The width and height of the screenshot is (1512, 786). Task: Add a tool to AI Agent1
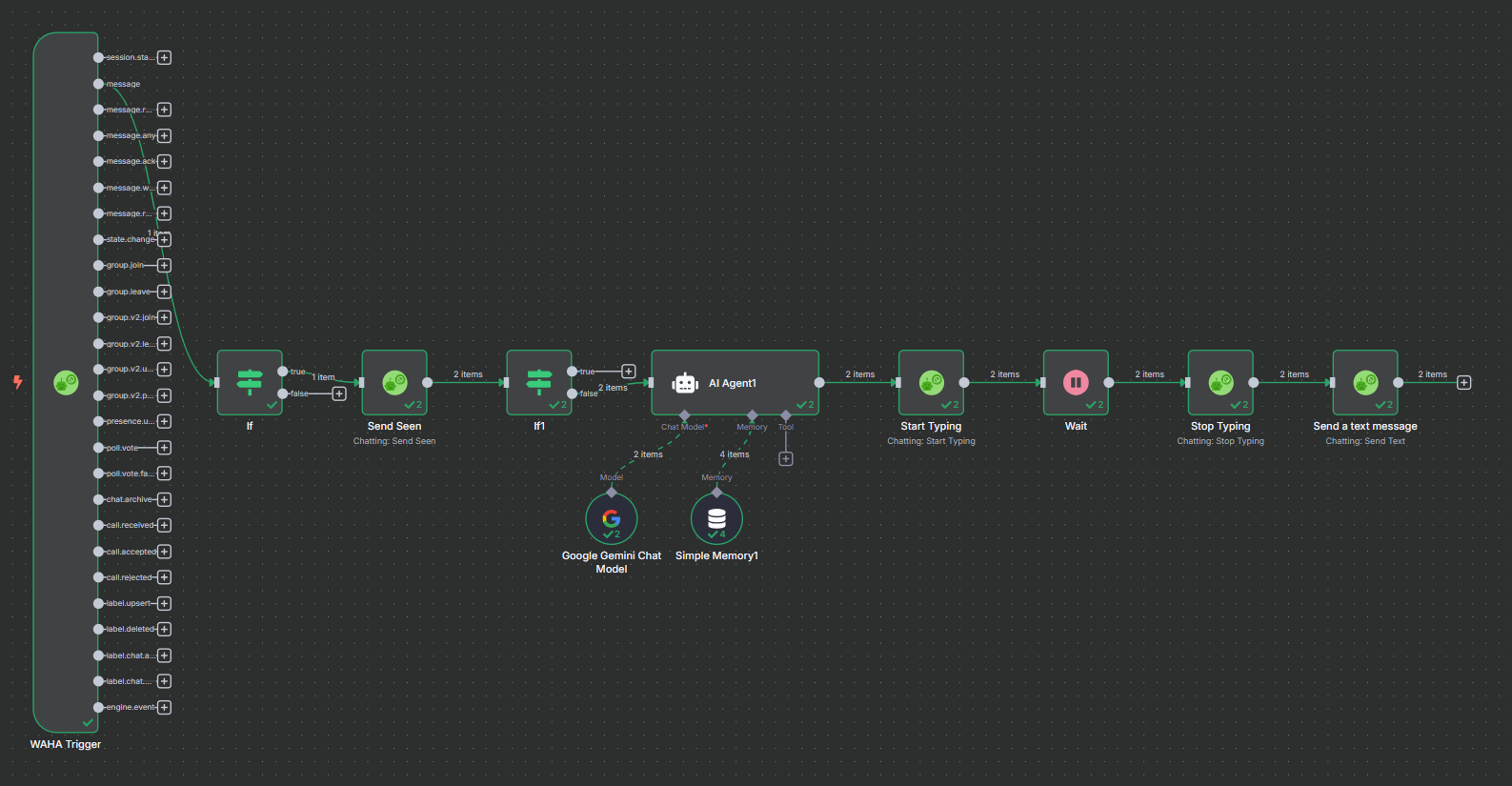(786, 459)
